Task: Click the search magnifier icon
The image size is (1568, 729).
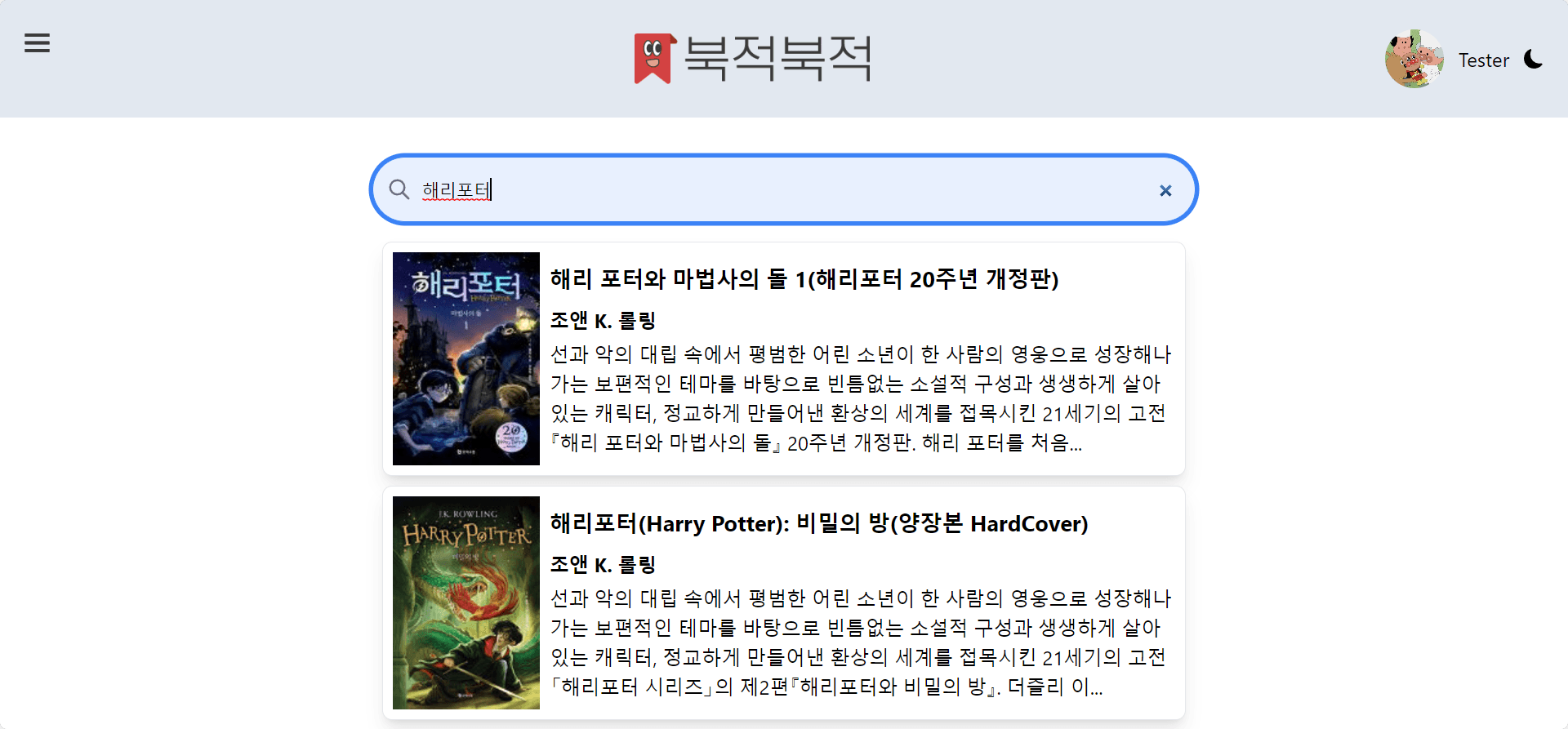Action: point(399,189)
